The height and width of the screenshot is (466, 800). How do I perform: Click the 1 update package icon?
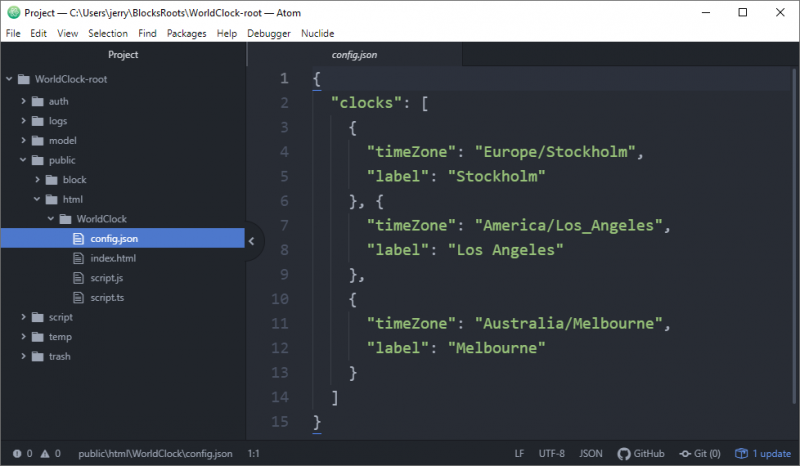click(741, 453)
